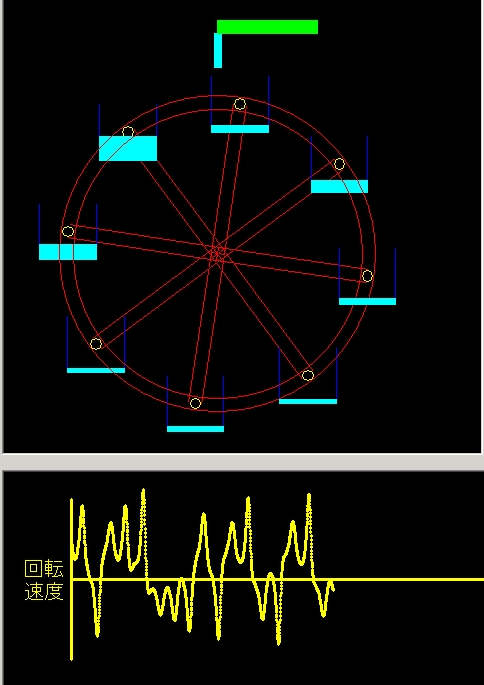The image size is (484, 685).
Task: Select the half-filled bucket on wheel's far left
Action: click(68, 232)
